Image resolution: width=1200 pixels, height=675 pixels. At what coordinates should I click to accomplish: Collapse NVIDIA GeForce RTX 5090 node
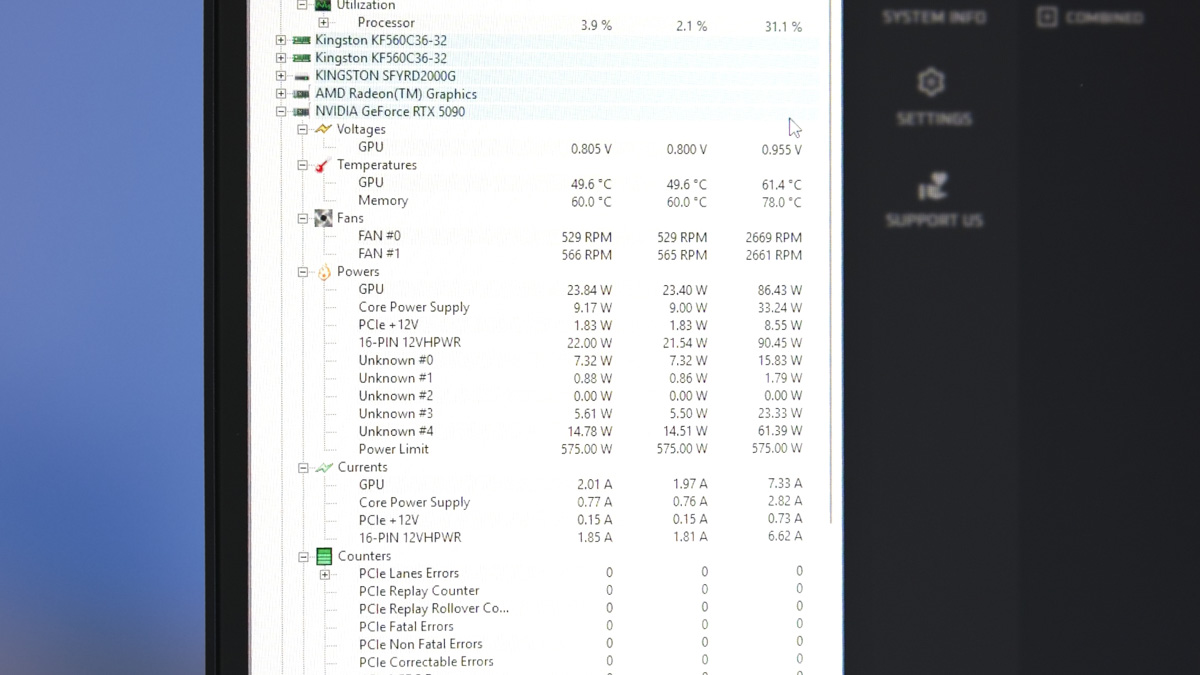coord(281,112)
